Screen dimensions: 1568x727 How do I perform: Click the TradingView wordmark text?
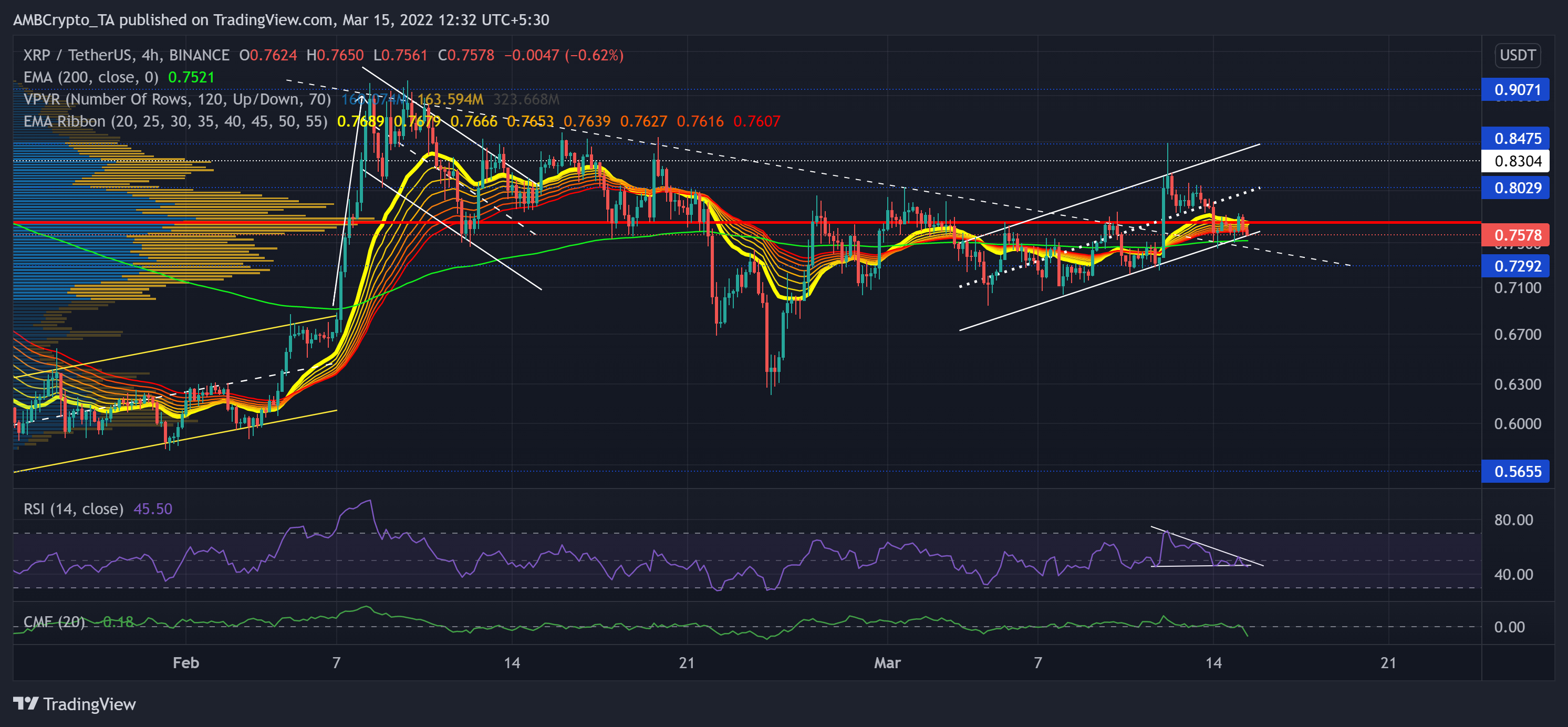click(89, 704)
